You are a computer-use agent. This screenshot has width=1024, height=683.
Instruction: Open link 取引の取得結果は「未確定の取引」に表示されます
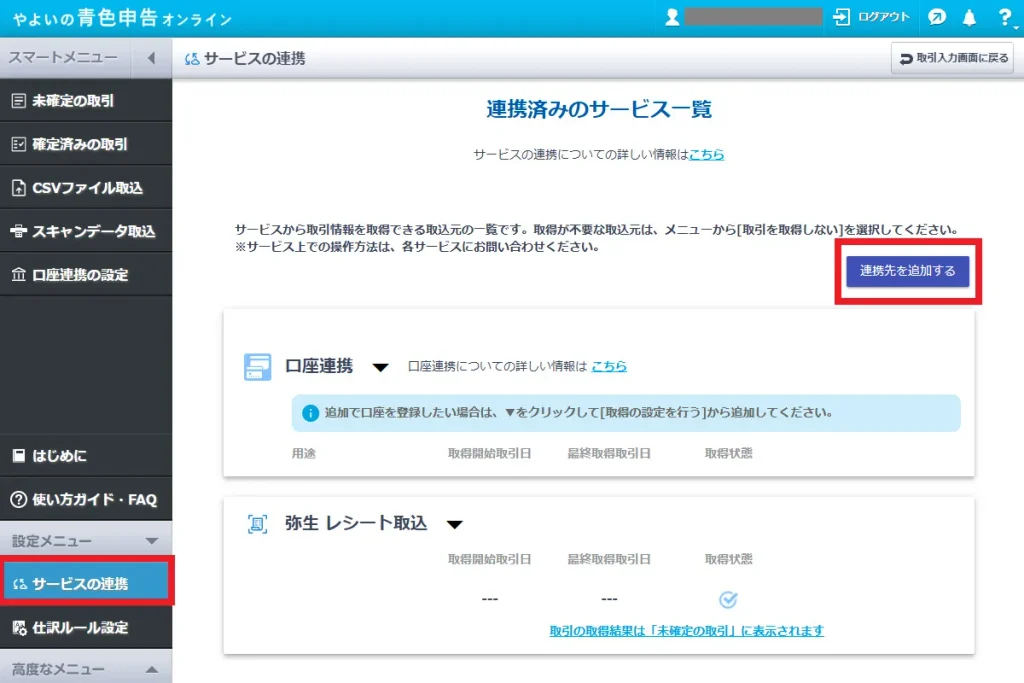tap(686, 631)
